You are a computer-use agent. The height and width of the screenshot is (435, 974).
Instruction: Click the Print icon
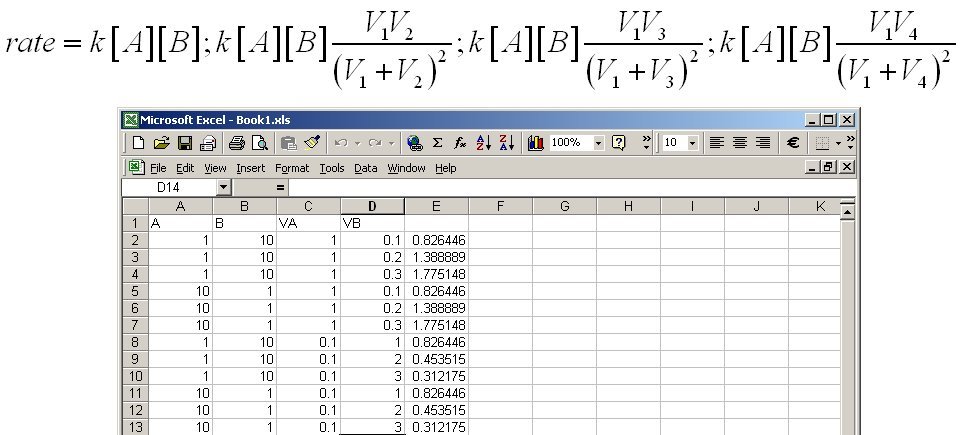click(x=236, y=143)
